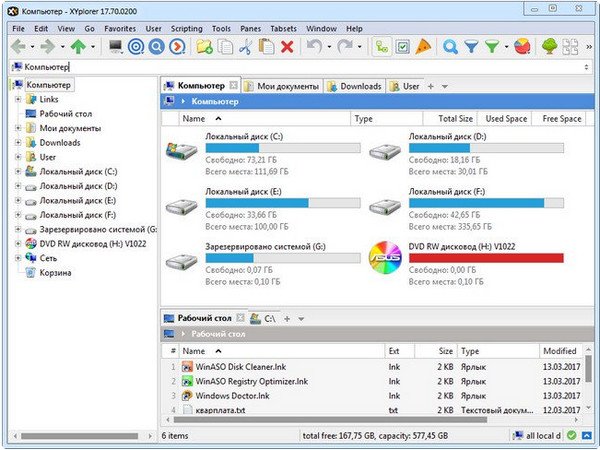Image resolution: width=600 pixels, height=450 pixels.
Task: Click computer icon in upper breadcrumb bar
Action: (x=169, y=101)
